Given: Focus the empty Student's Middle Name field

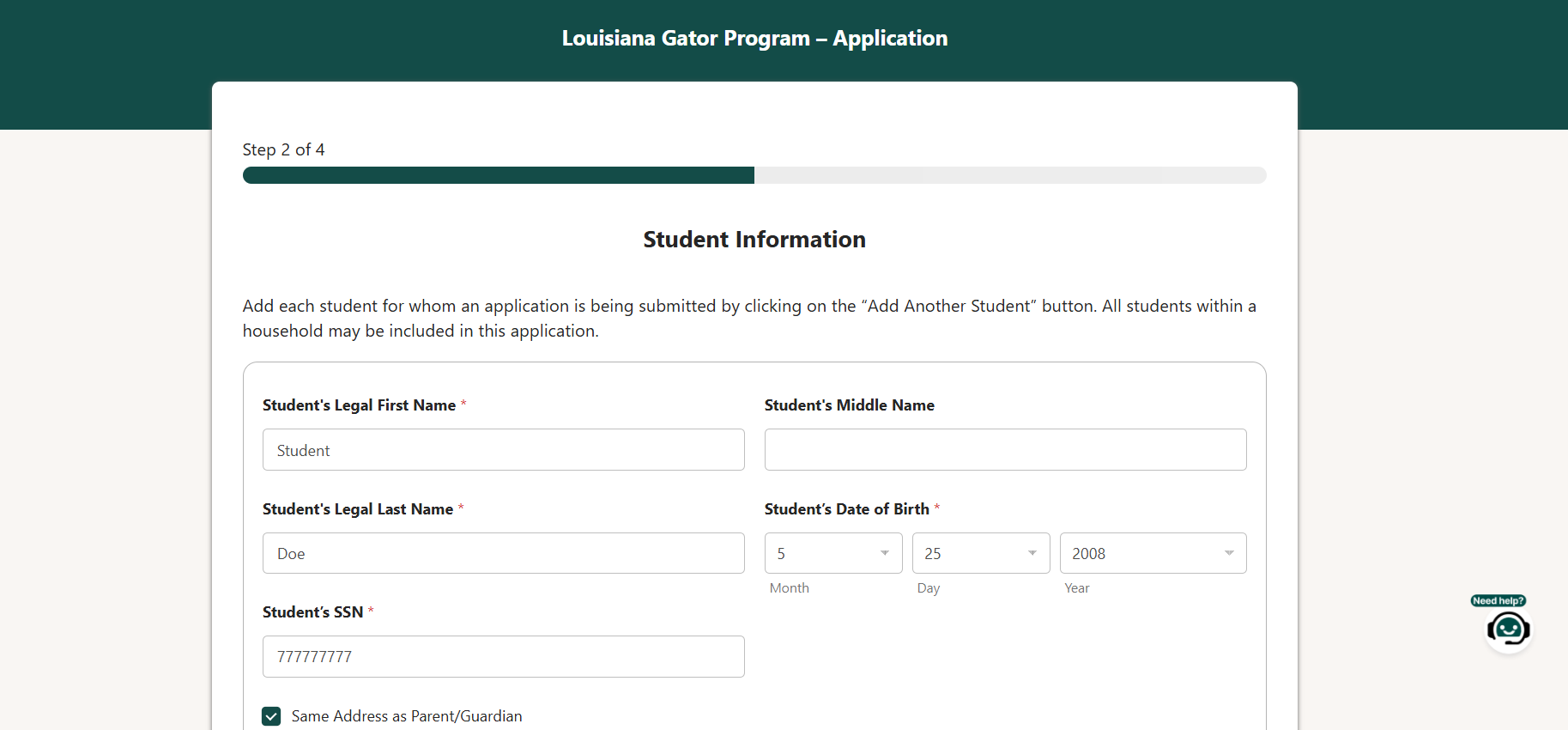Looking at the screenshot, I should click(x=1005, y=450).
